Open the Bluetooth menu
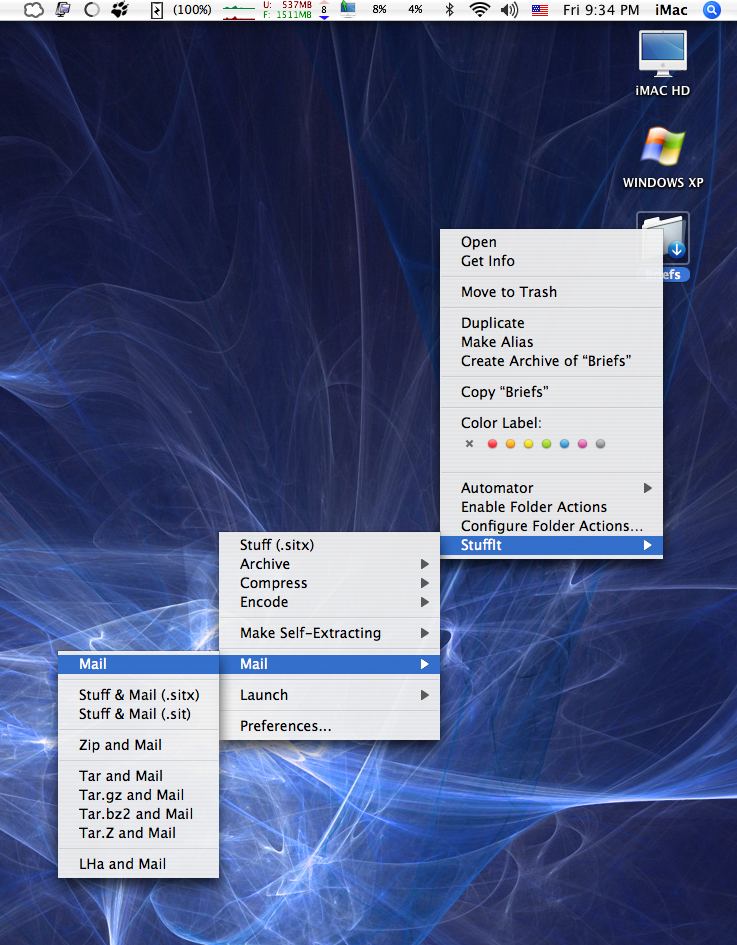Viewport: 737px width, 945px height. 449,10
